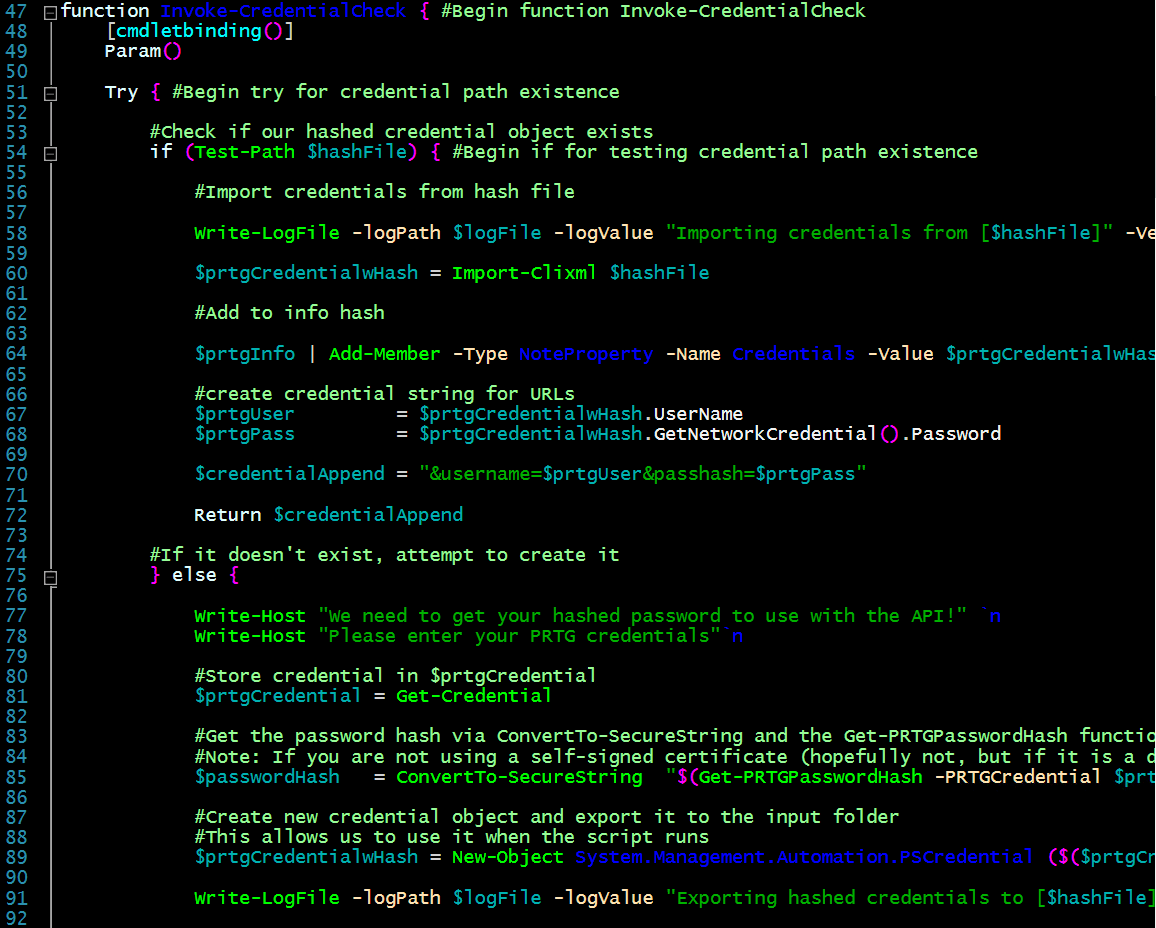The image size is (1156, 928).
Task: Click the $hashFile variable on line 54
Action: click(357, 152)
